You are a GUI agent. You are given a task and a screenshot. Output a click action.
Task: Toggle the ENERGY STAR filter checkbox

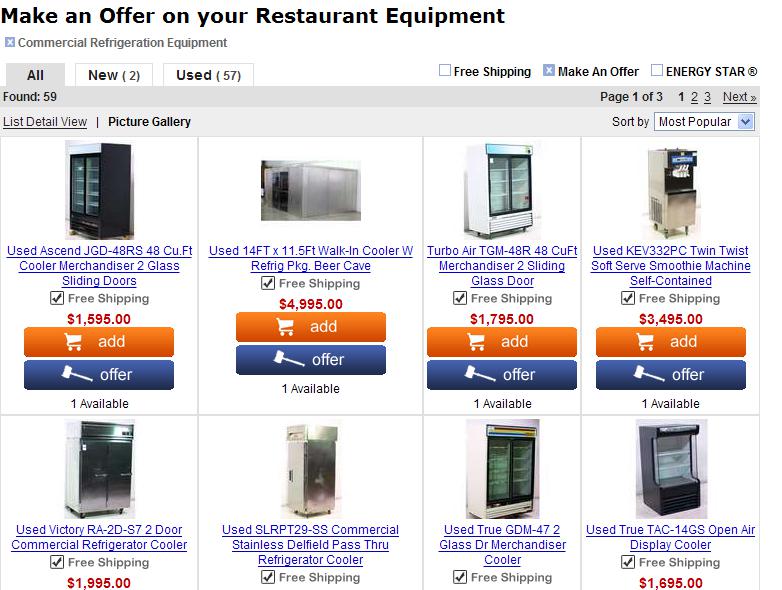(657, 71)
